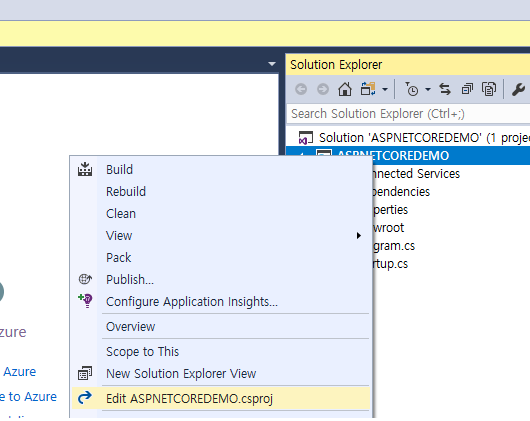The height and width of the screenshot is (421, 530).
Task: Expand the View submenu arrow
Action: tap(359, 236)
